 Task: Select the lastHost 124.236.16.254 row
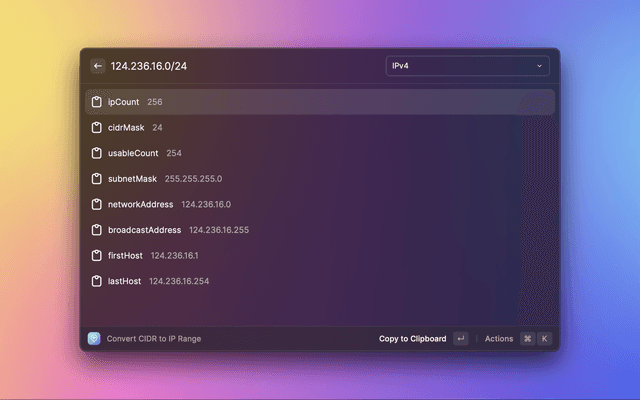point(320,281)
